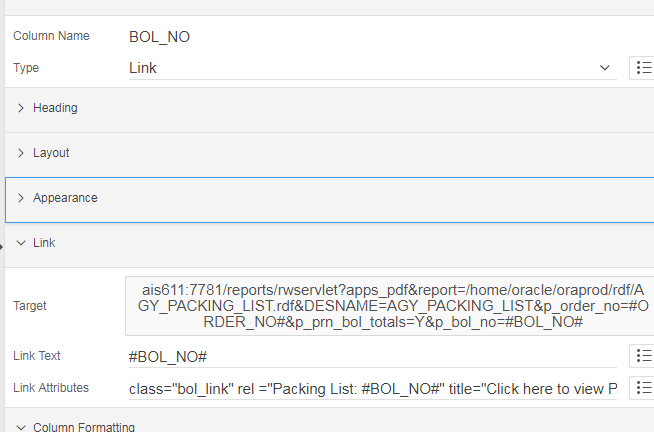This screenshot has height=432, width=654.
Task: Click the Column Name label
Action: point(51,36)
